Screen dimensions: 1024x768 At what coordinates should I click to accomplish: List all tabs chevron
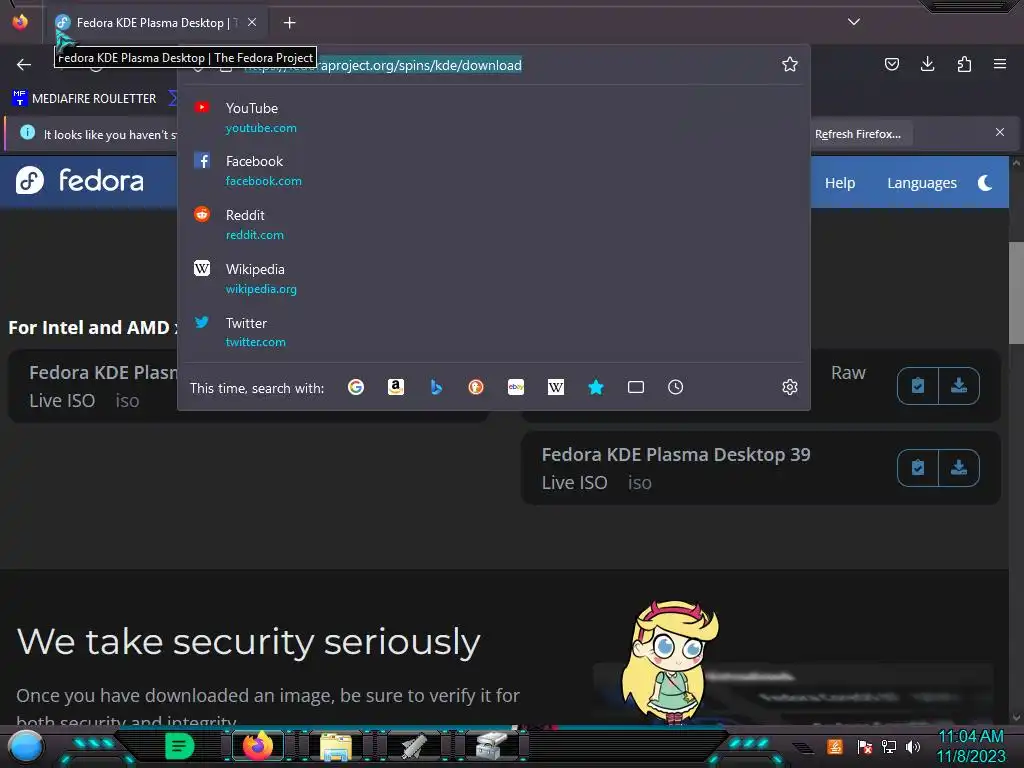(x=854, y=22)
